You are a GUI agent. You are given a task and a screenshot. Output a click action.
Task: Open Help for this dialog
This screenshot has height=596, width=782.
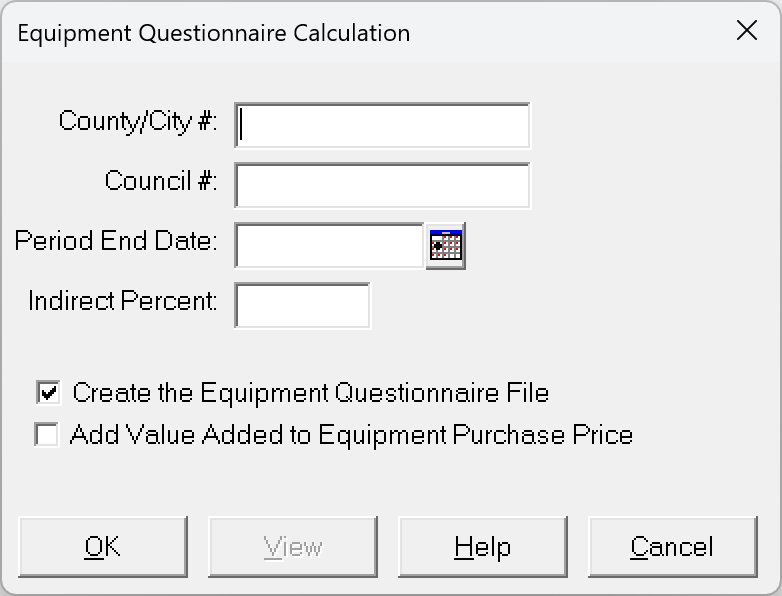point(482,547)
